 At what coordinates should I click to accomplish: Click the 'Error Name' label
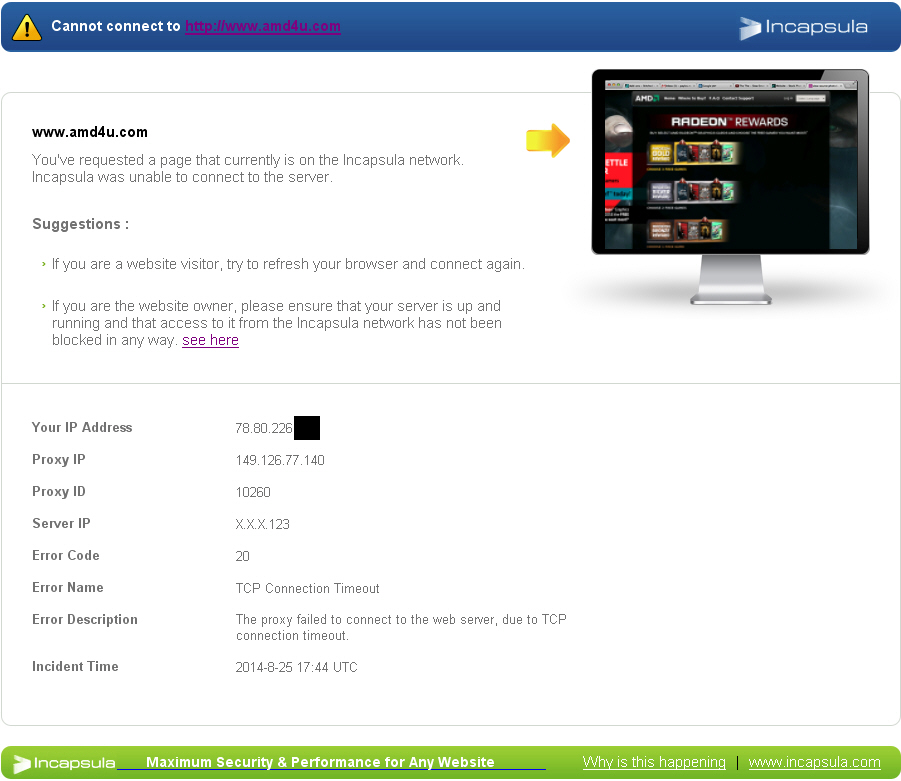tap(68, 588)
